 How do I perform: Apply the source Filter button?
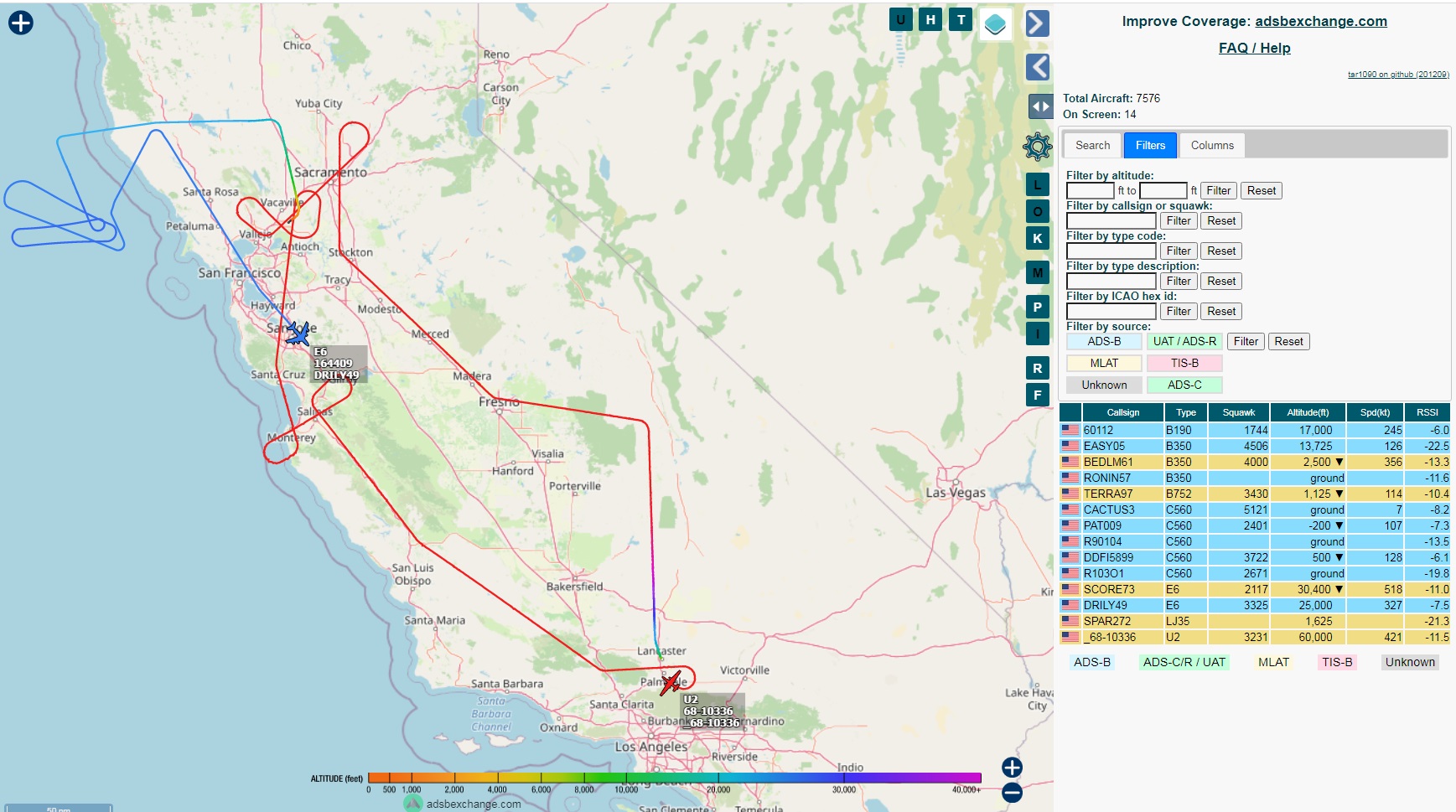pos(1246,342)
